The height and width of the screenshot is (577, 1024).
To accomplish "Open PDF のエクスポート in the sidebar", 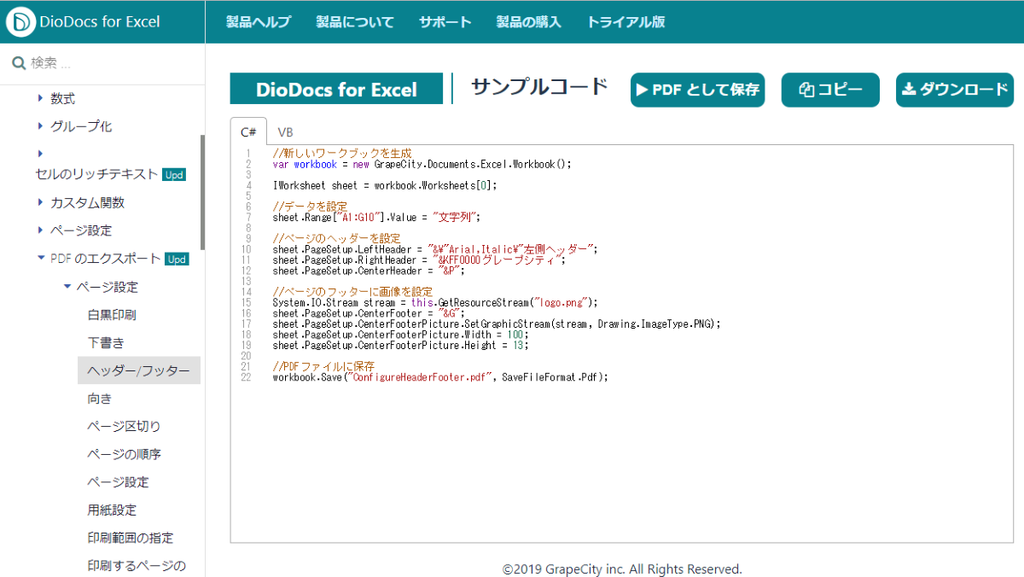I will click(x=105, y=259).
